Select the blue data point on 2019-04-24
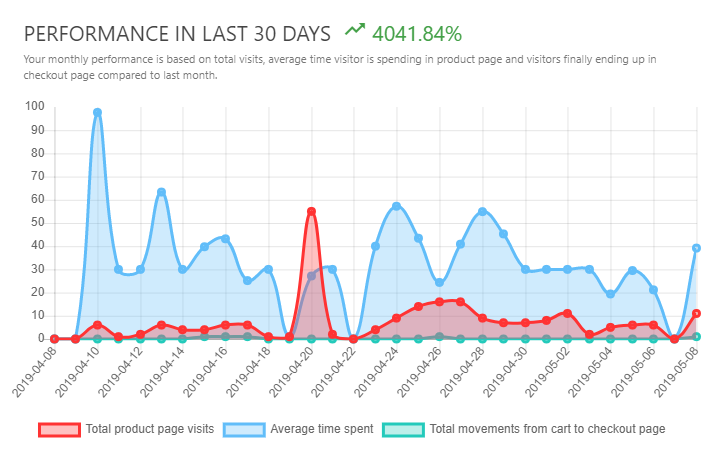Screen dimensions: 724x467 click(x=396, y=206)
